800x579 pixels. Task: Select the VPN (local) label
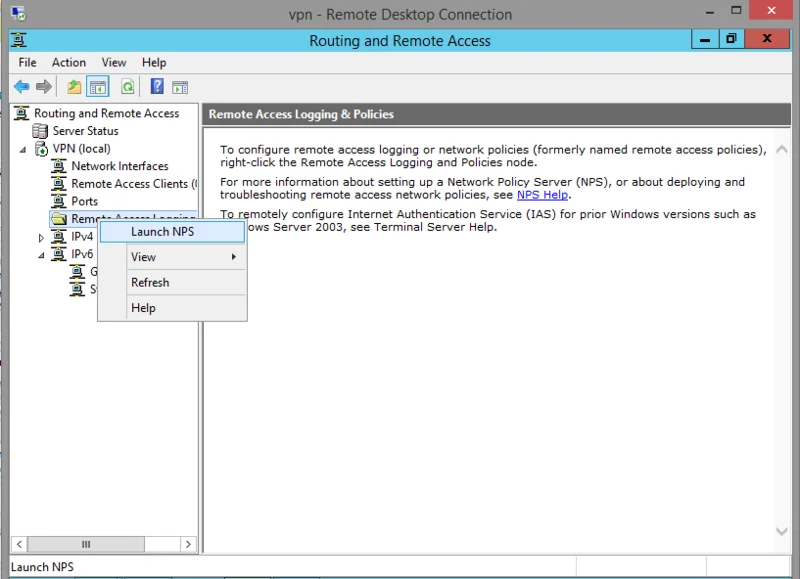(x=82, y=148)
